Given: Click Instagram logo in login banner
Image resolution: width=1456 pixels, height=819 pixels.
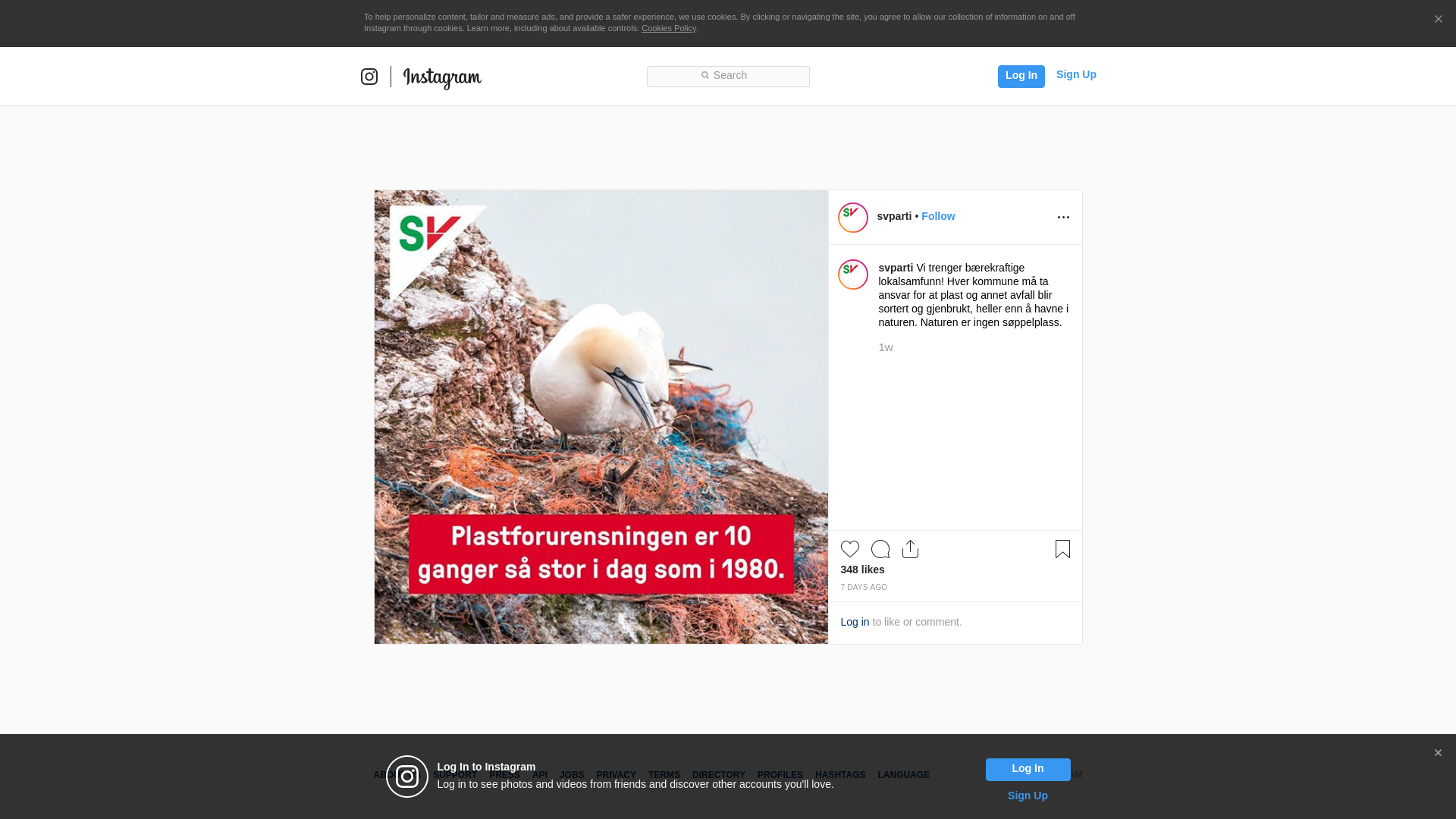Looking at the screenshot, I should [407, 777].
